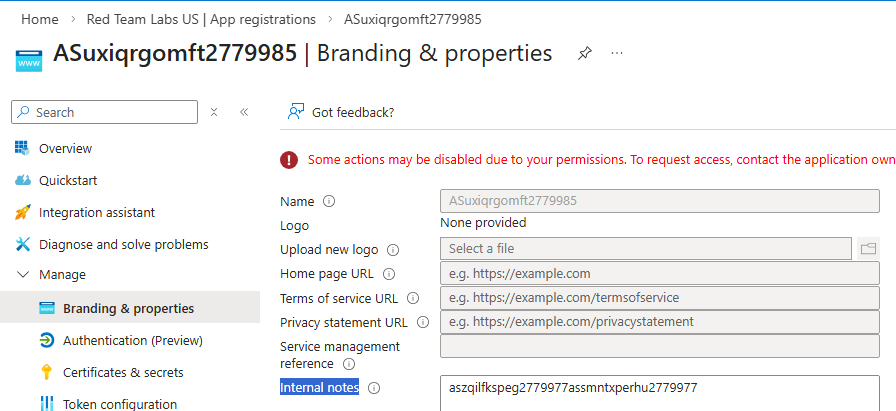Image resolution: width=896 pixels, height=411 pixels.
Task: Collapse the sidebar navigation menu
Action: click(x=244, y=112)
